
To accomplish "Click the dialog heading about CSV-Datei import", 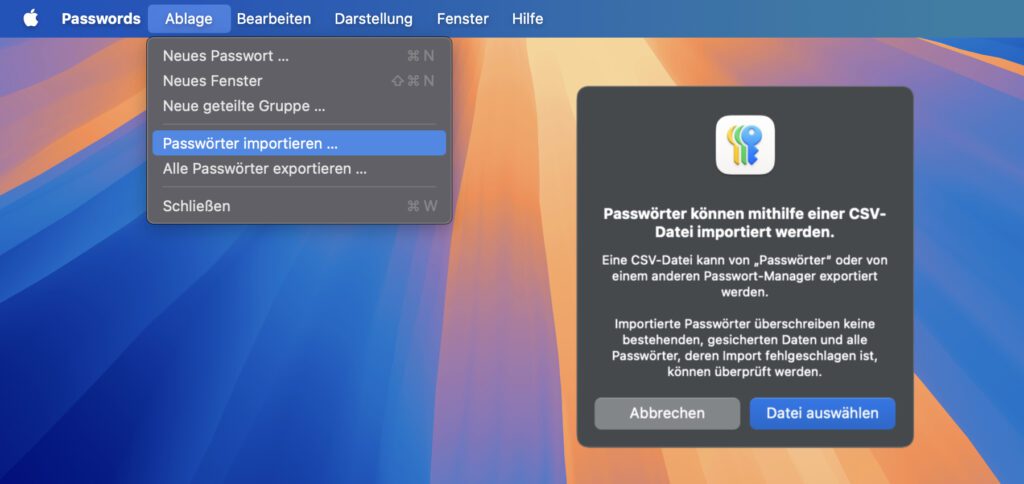I will [745, 223].
